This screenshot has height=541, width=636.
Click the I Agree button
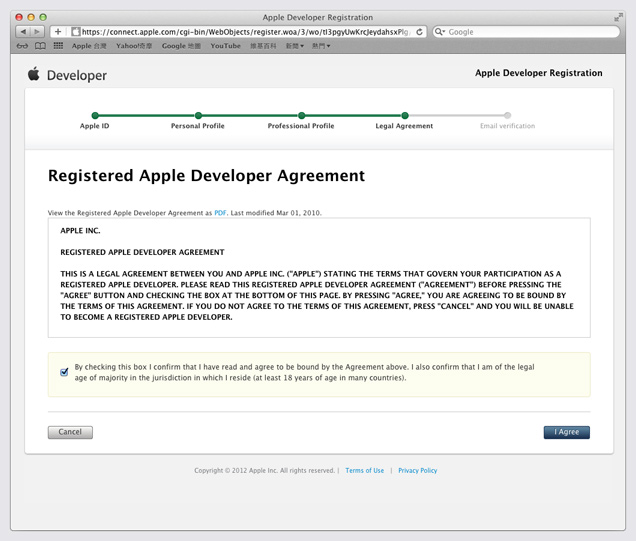[x=567, y=432]
